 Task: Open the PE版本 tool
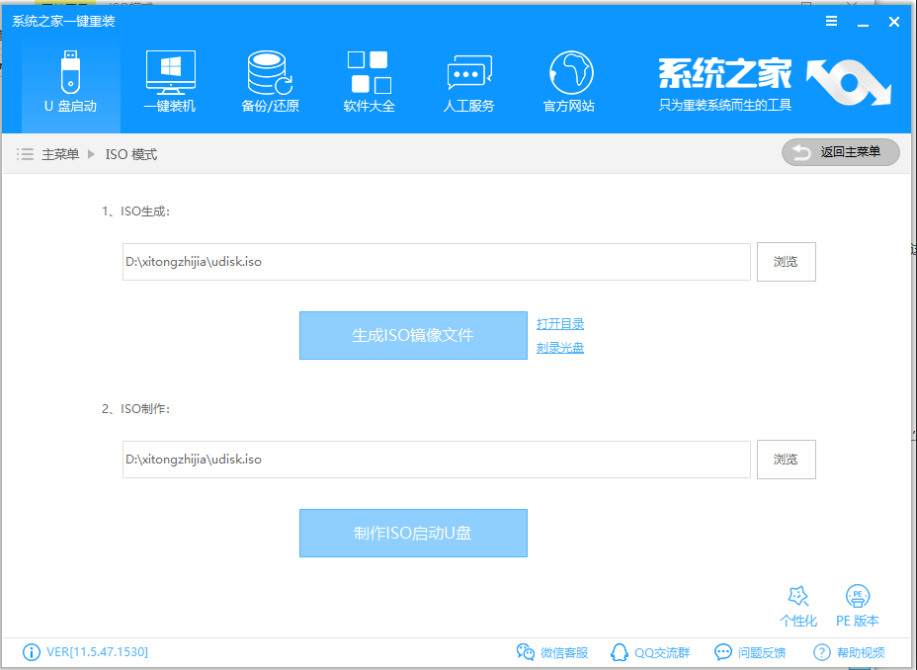click(857, 605)
